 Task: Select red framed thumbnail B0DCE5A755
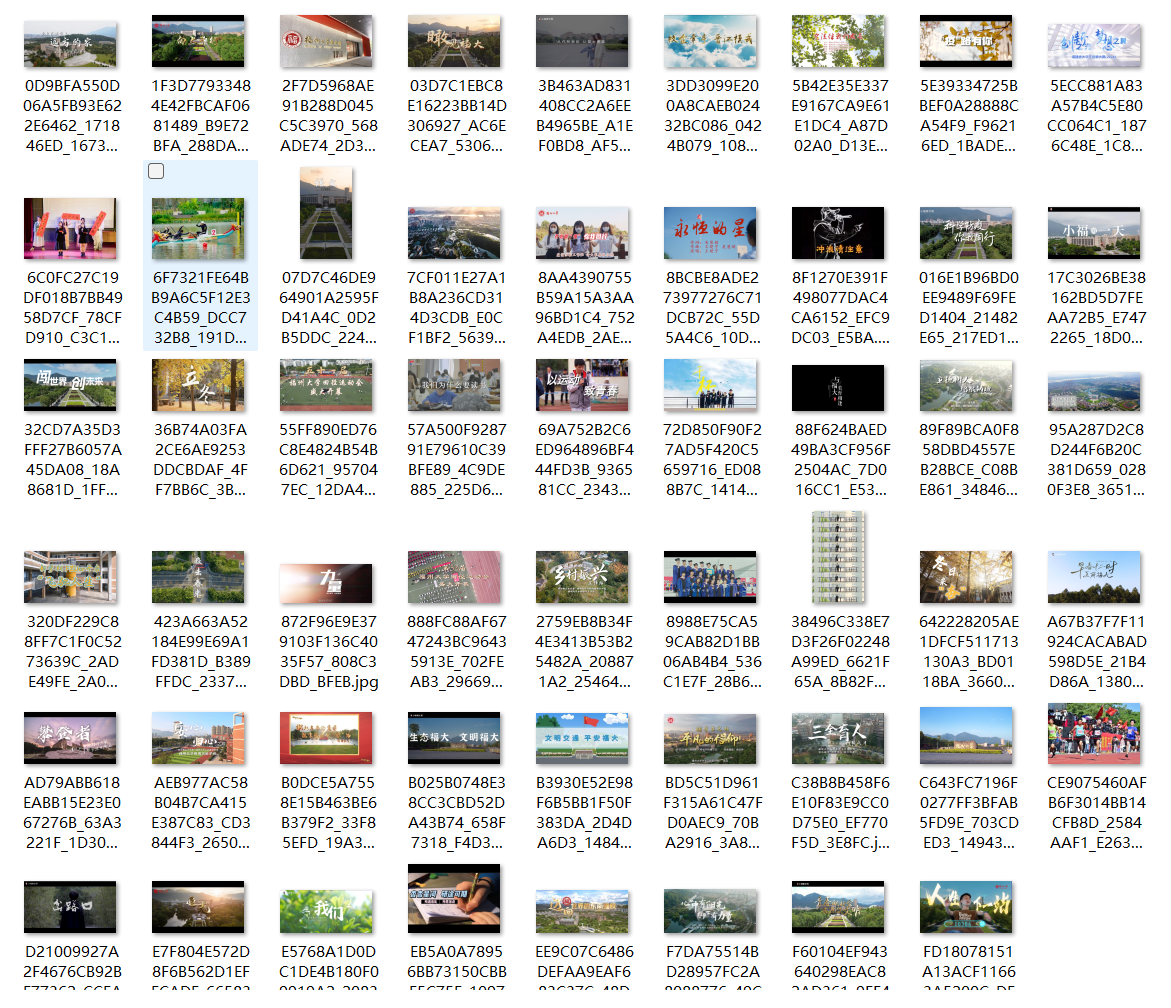coord(326,738)
